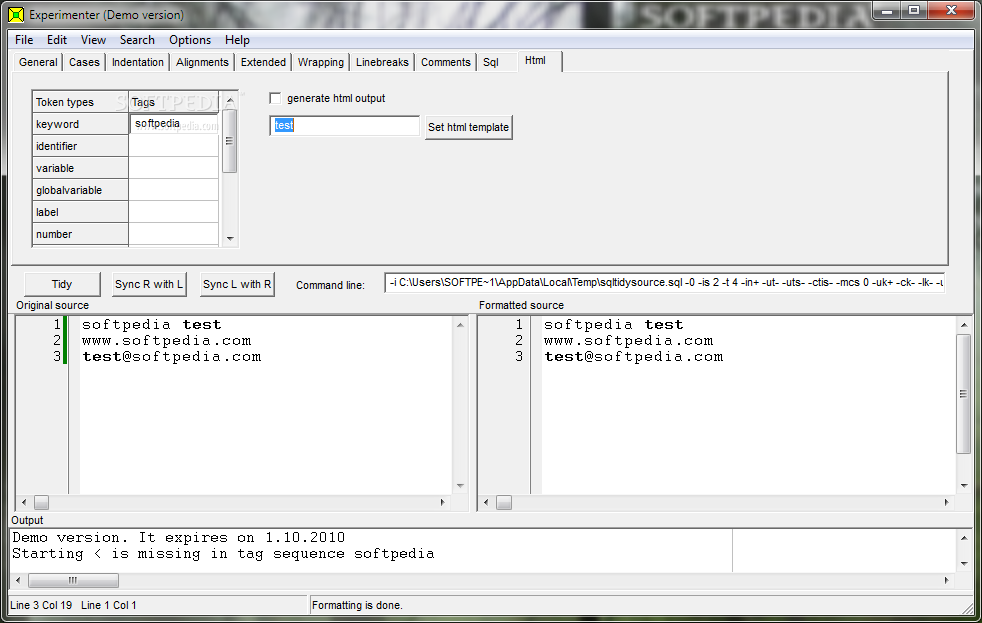Click the Demo version expiry message in Output
The width and height of the screenshot is (982, 623).
(x=178, y=537)
